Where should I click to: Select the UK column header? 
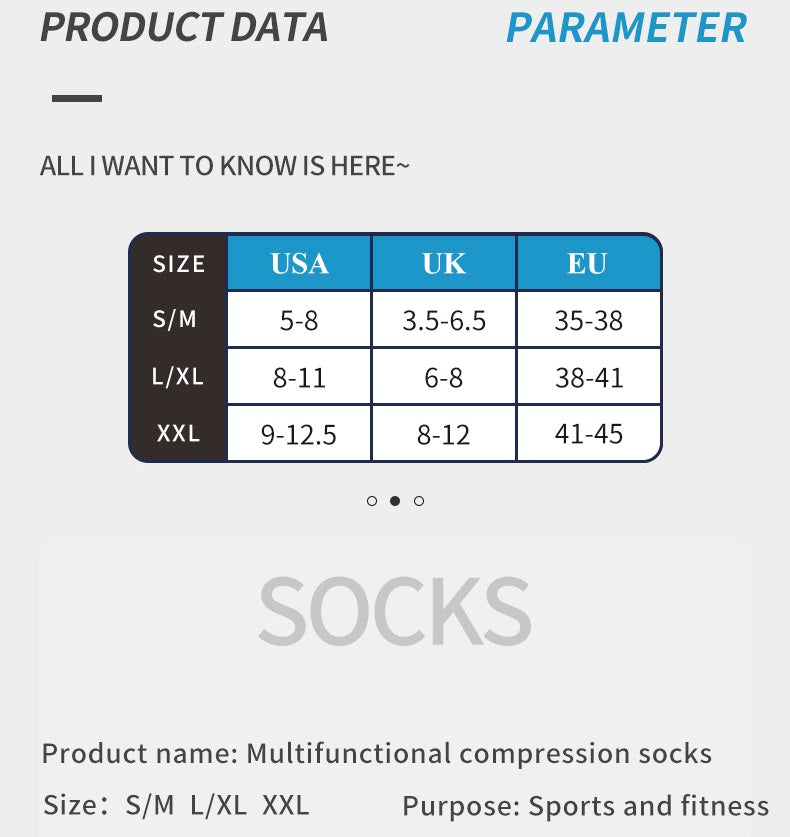pos(444,263)
